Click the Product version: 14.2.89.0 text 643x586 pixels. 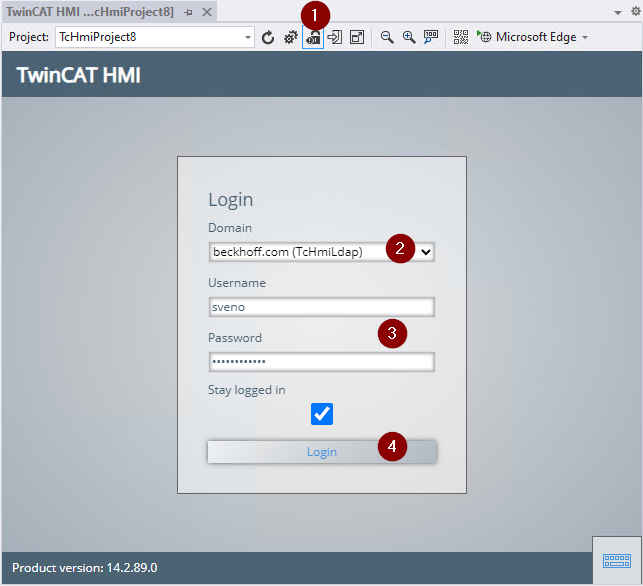click(85, 568)
